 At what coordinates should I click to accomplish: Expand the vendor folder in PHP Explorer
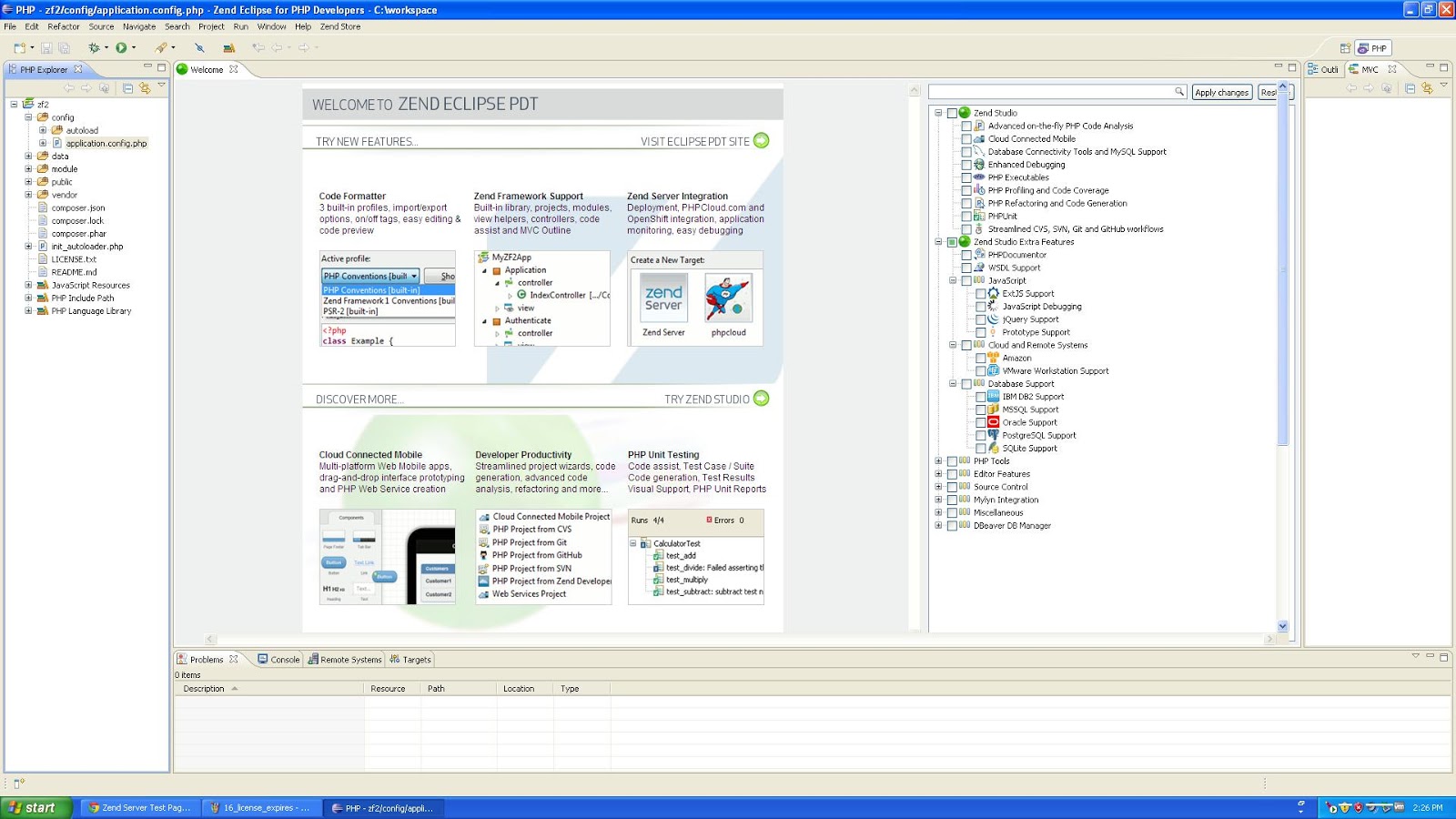click(x=28, y=195)
